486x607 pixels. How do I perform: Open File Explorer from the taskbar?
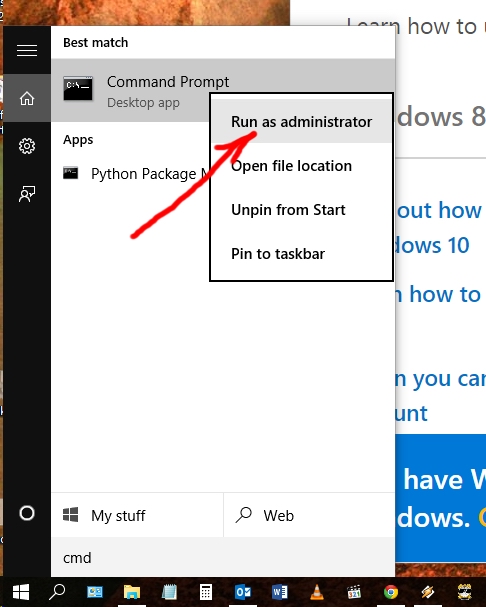[132, 592]
